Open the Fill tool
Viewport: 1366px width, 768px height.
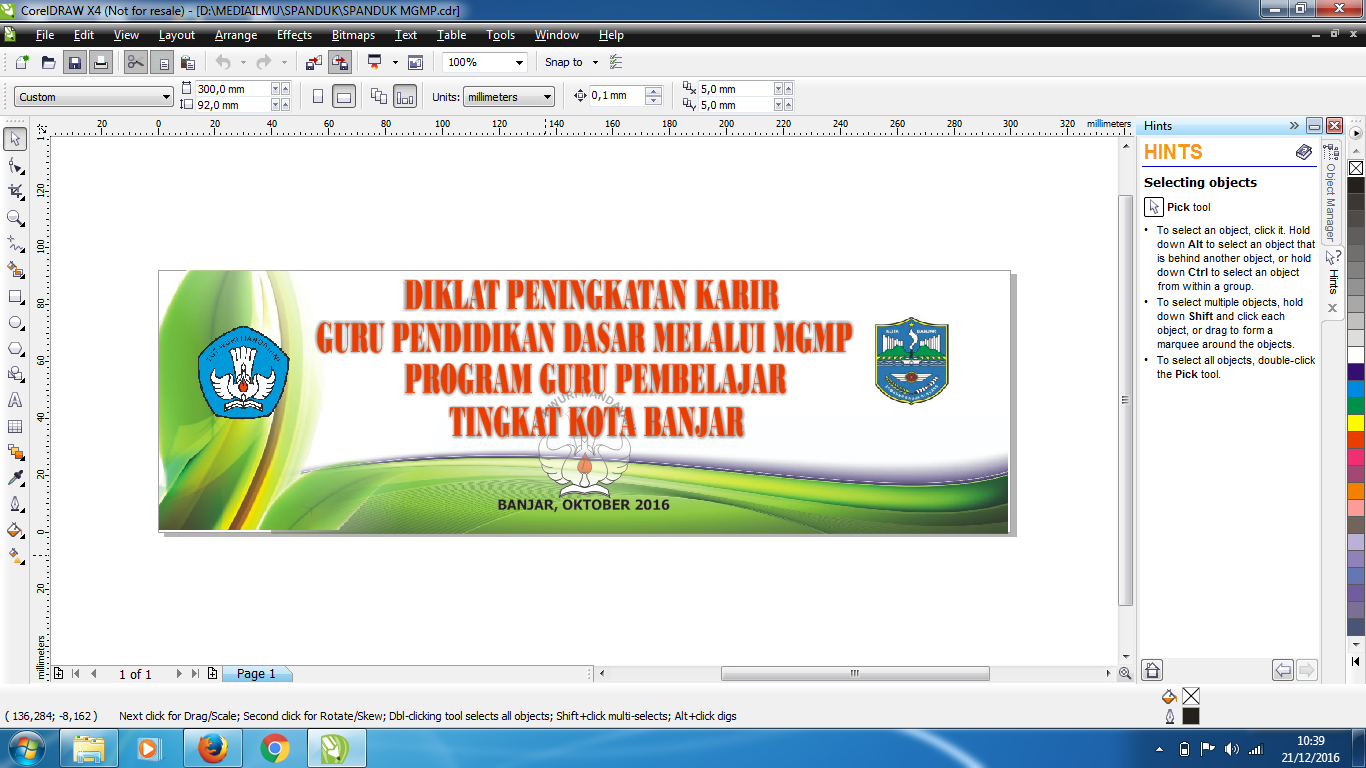pyautogui.click(x=14, y=529)
